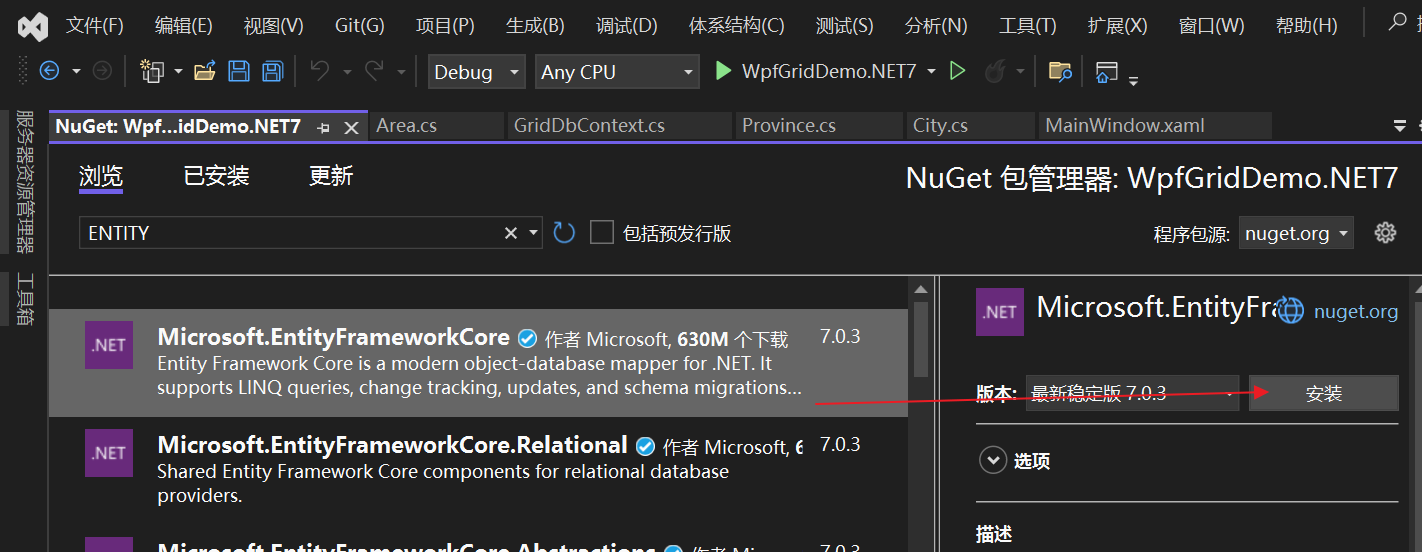Open the New Project icon dropdown arrow
This screenshot has width=1422, height=552.
(178, 71)
